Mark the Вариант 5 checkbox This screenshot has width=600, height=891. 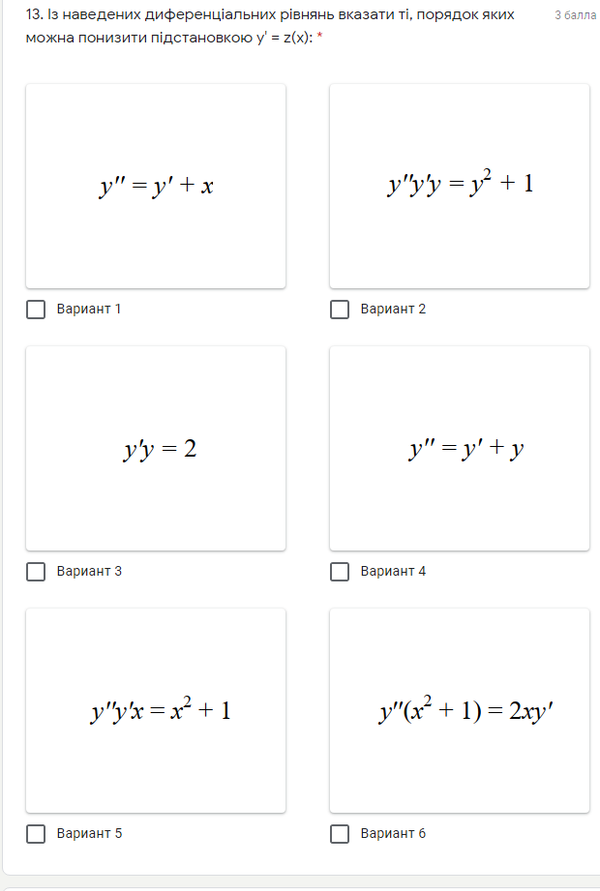(x=36, y=833)
